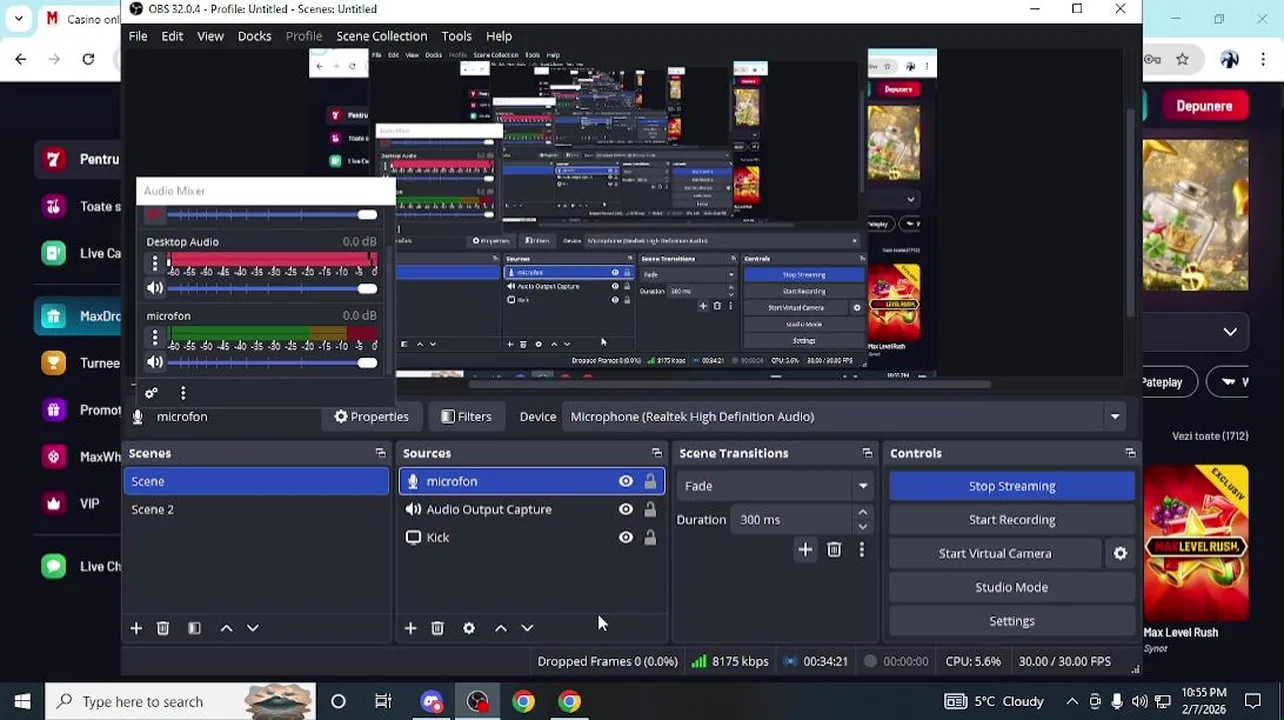
Task: Pop out the Scenes dock
Action: (380, 453)
